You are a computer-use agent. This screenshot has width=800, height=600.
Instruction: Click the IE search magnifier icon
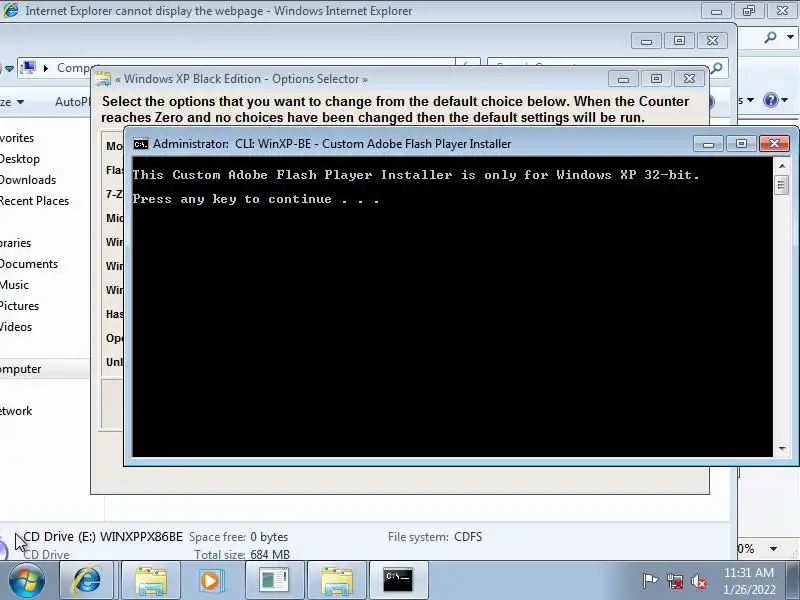[x=770, y=37]
